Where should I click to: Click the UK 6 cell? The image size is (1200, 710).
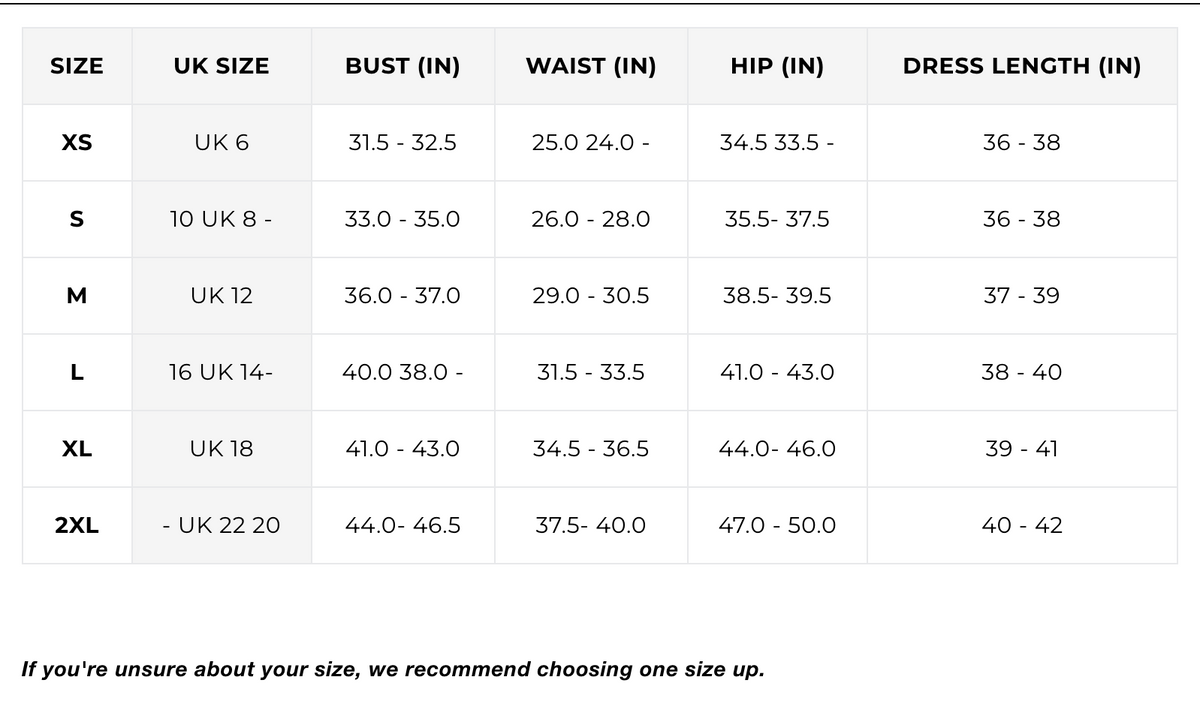(x=221, y=142)
